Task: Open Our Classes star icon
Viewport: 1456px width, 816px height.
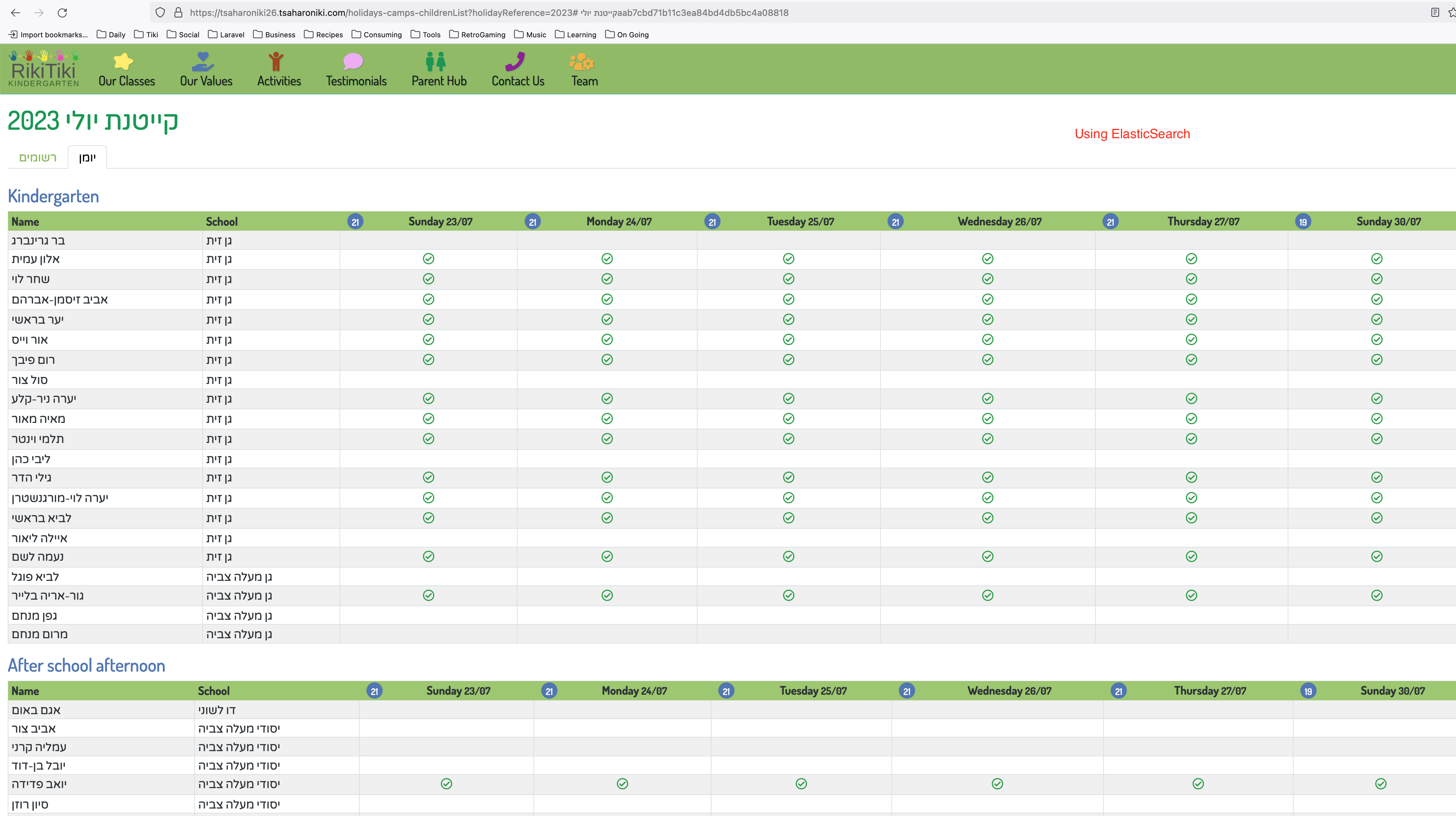Action: click(123, 61)
